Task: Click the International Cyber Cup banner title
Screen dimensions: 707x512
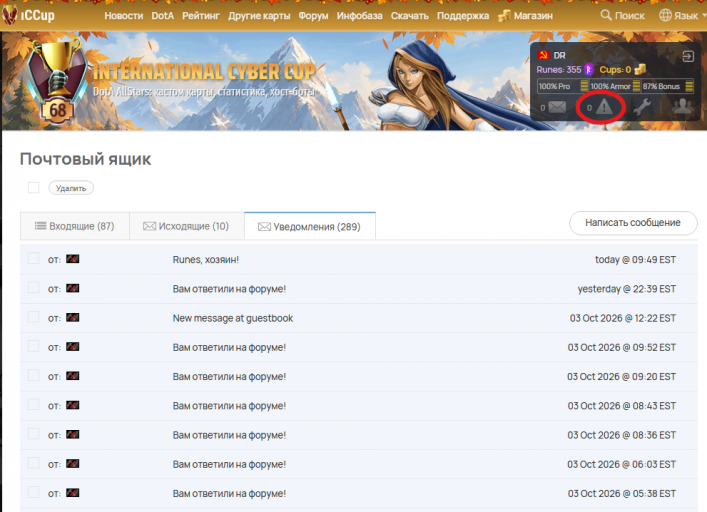Action: coord(204,72)
